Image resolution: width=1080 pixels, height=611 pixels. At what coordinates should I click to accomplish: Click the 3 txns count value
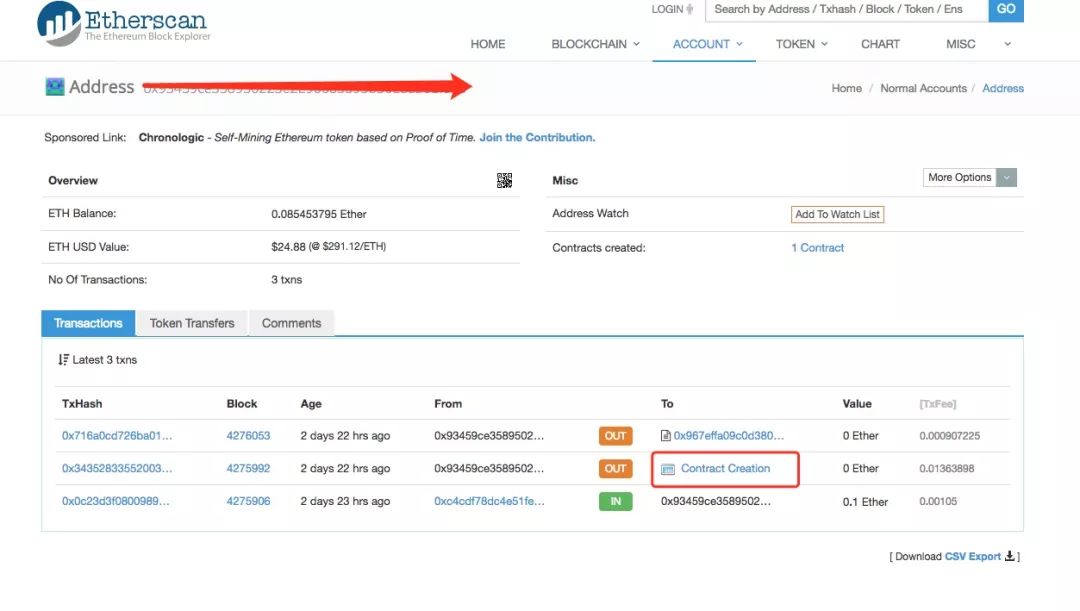tap(287, 280)
